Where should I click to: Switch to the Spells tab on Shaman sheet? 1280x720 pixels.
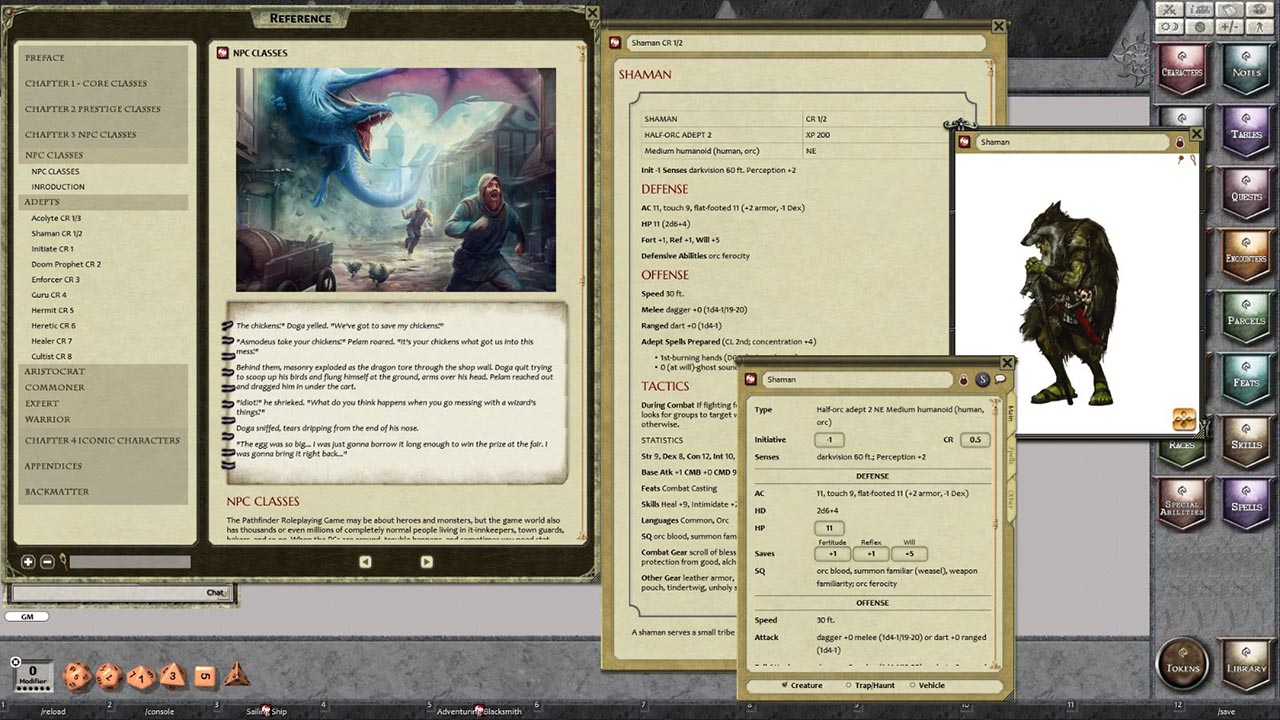pos(1011,458)
